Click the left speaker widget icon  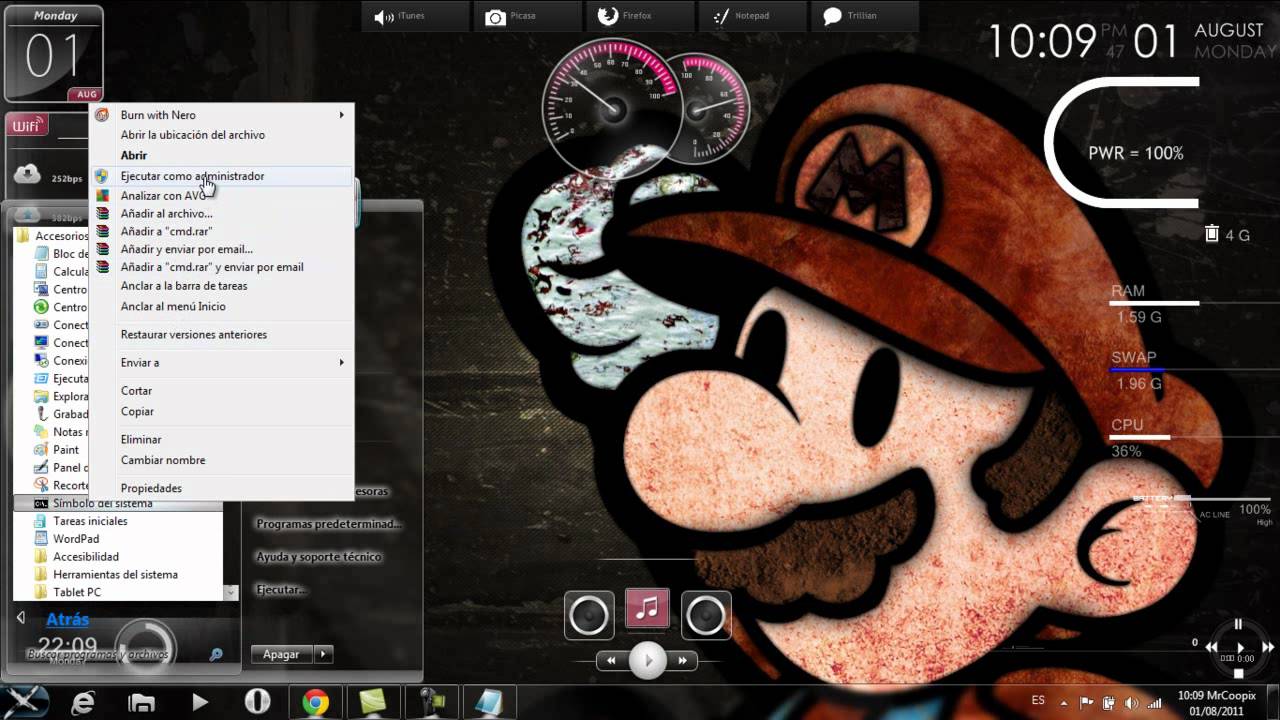tap(588, 614)
